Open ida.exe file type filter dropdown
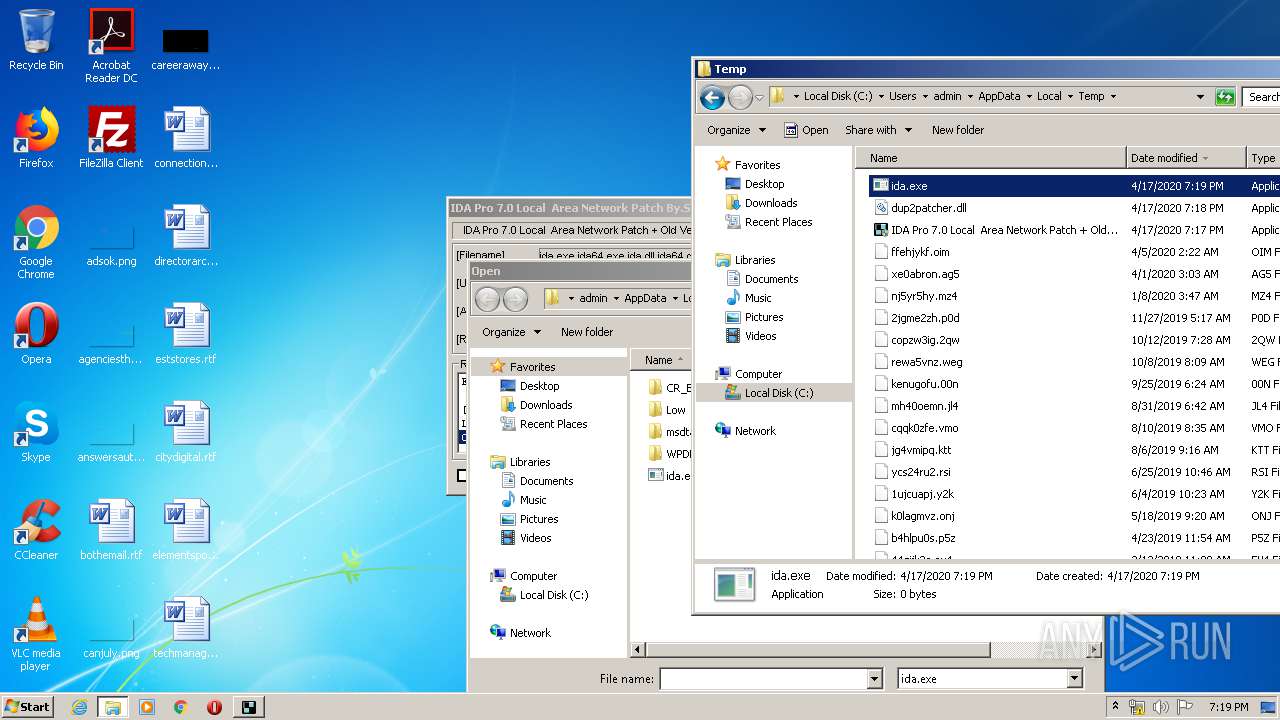Screen dimensions: 1280x720 1074,679
